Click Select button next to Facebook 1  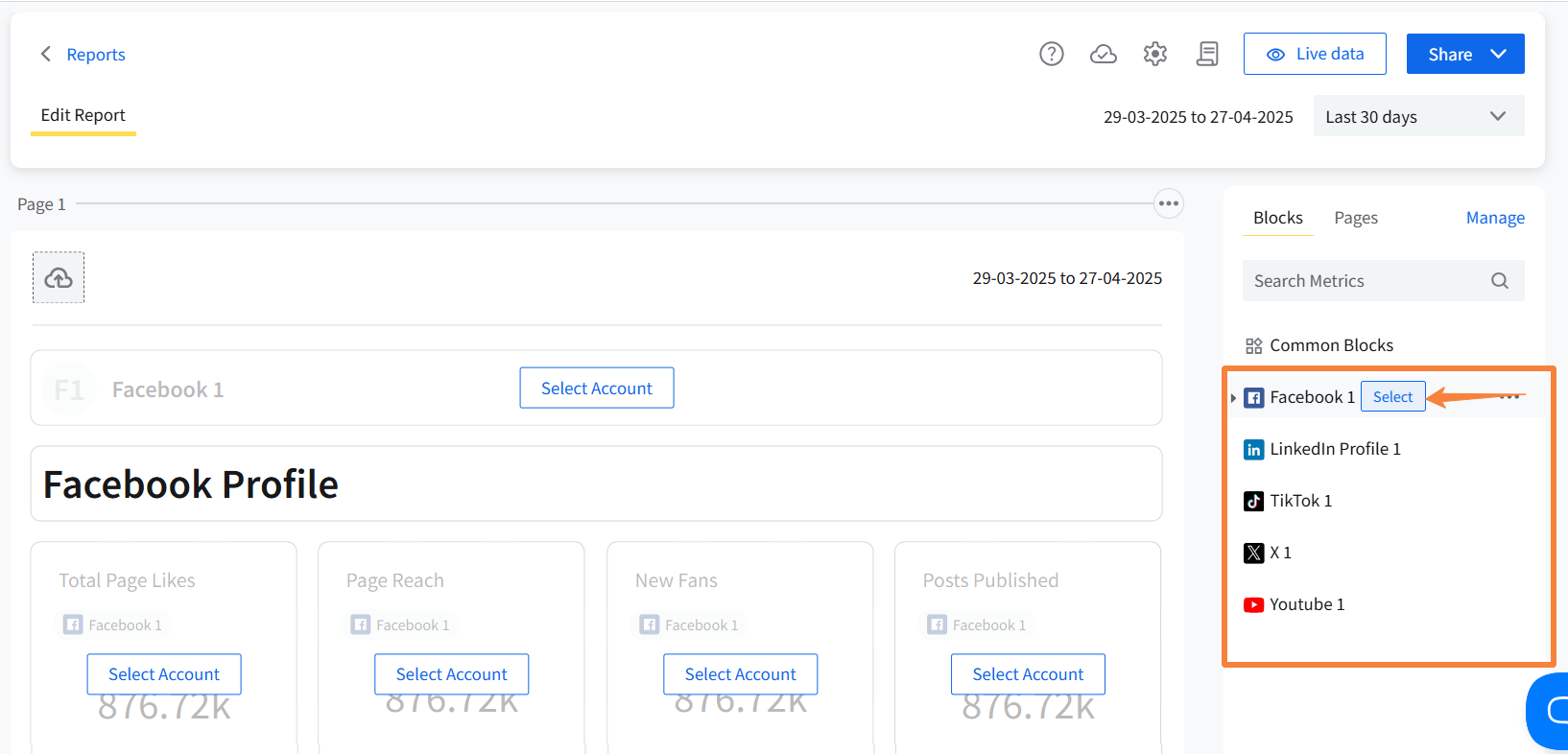(x=1392, y=397)
